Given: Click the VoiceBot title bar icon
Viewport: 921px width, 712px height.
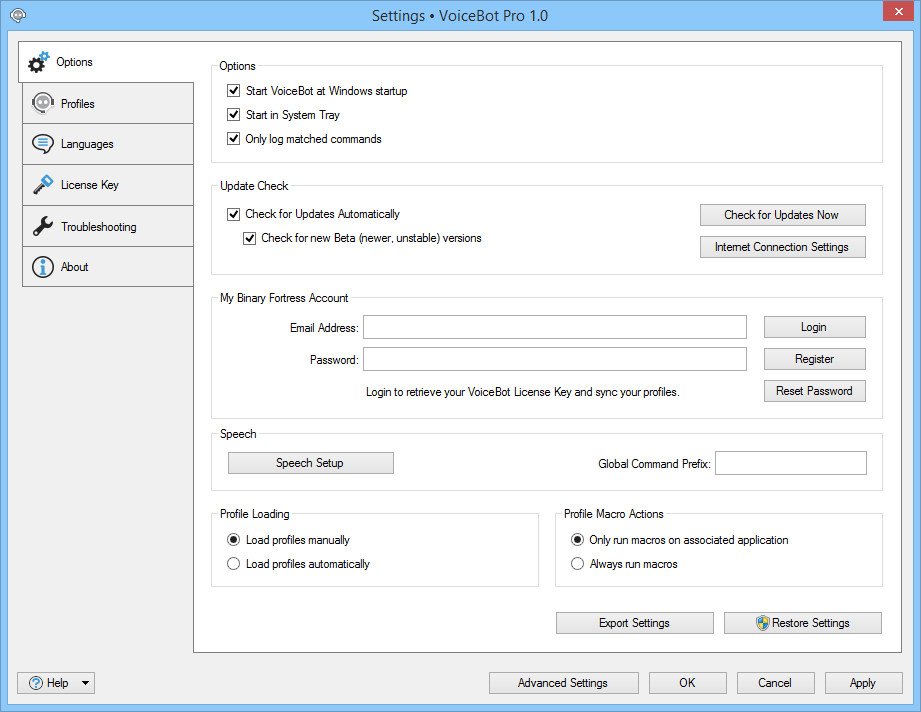Looking at the screenshot, I should (x=17, y=15).
